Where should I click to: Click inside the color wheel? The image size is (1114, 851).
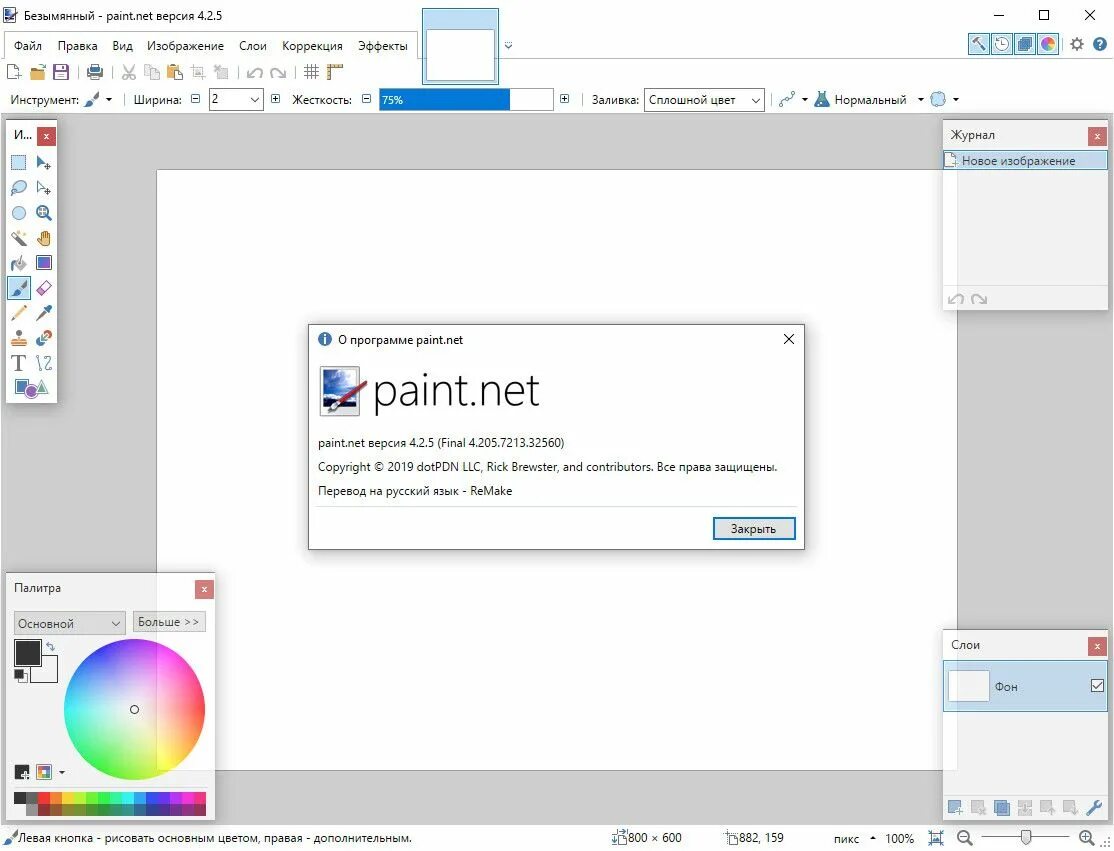click(x=134, y=709)
